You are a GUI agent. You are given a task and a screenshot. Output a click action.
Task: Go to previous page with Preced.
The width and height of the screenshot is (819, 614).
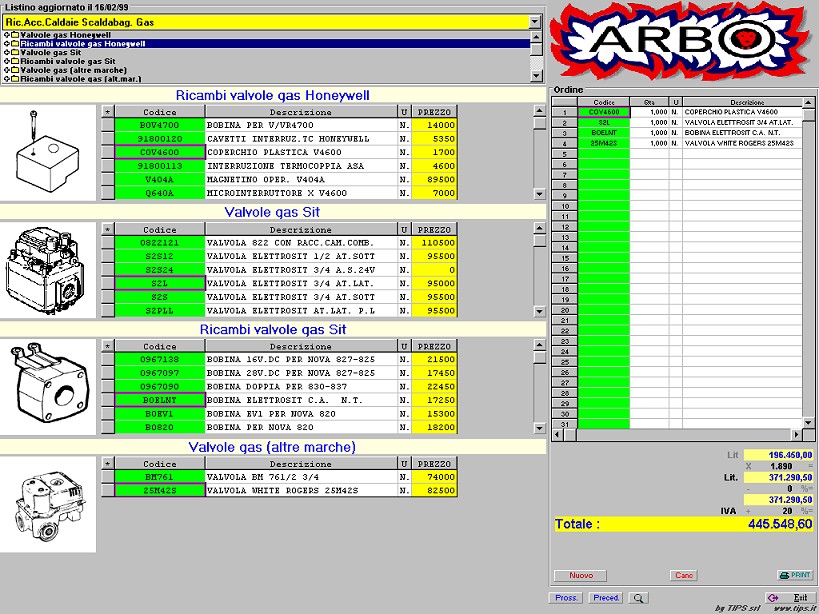coord(606,598)
